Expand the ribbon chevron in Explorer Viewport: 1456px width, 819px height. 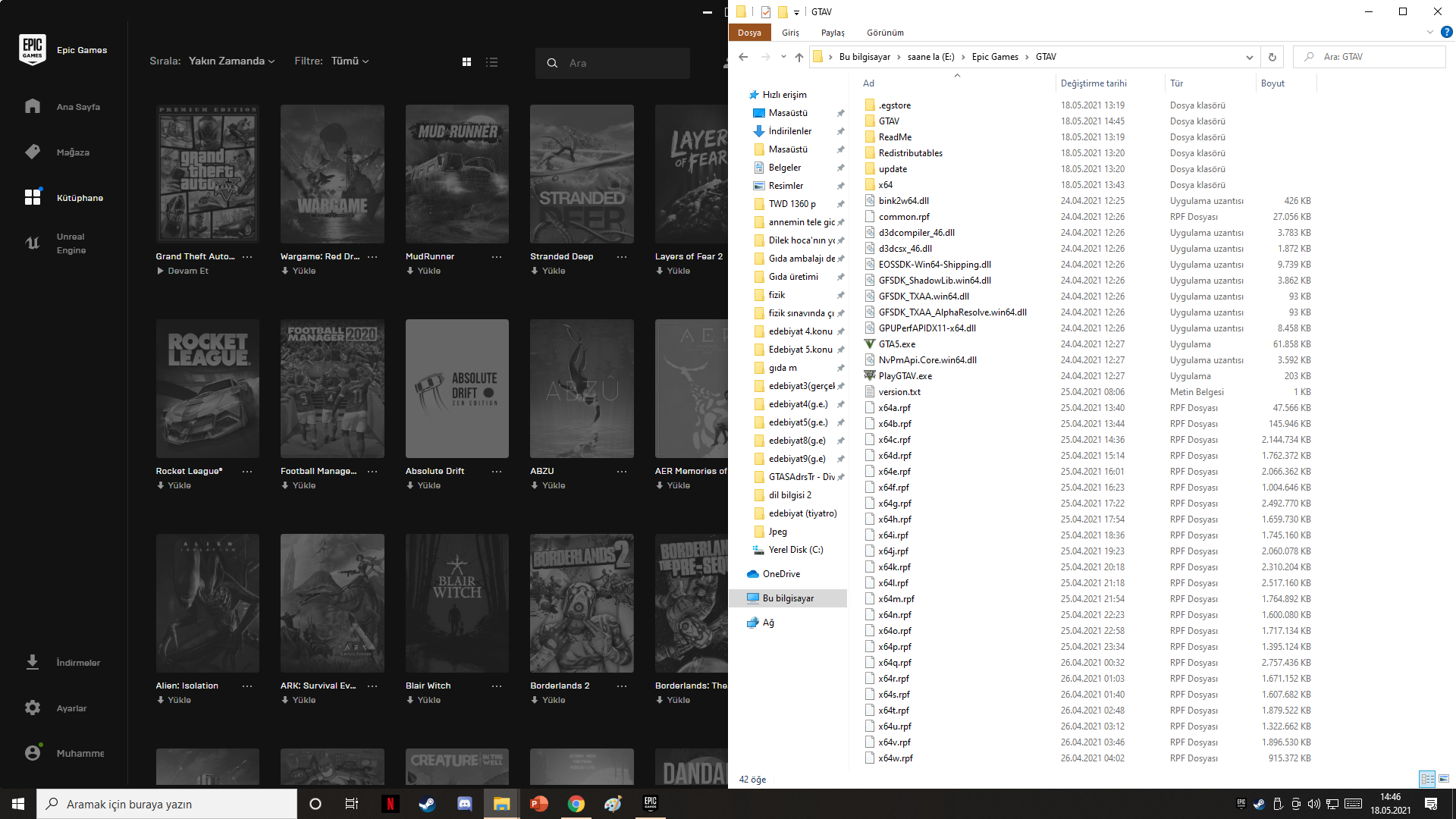point(1430,32)
